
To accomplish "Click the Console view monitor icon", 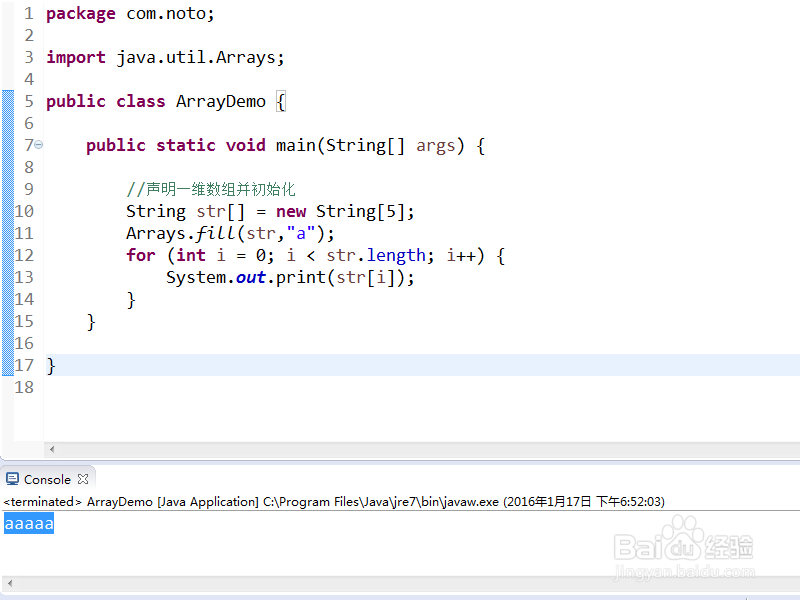I will tap(11, 479).
